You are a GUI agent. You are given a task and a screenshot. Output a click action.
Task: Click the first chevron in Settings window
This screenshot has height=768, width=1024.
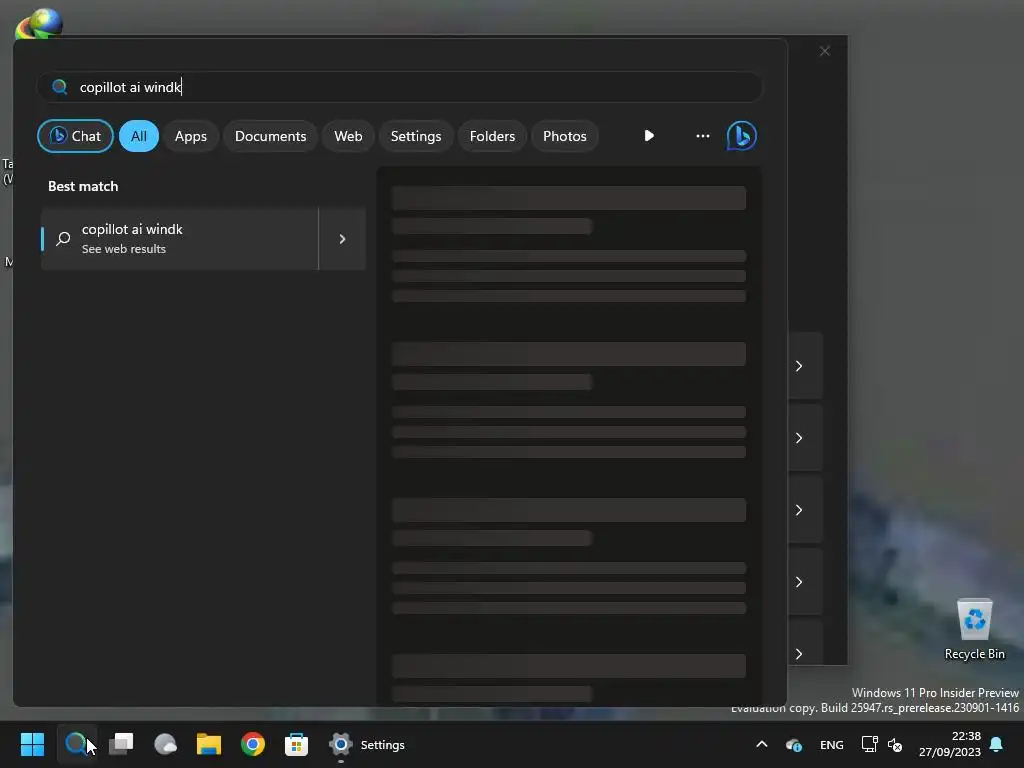click(799, 366)
